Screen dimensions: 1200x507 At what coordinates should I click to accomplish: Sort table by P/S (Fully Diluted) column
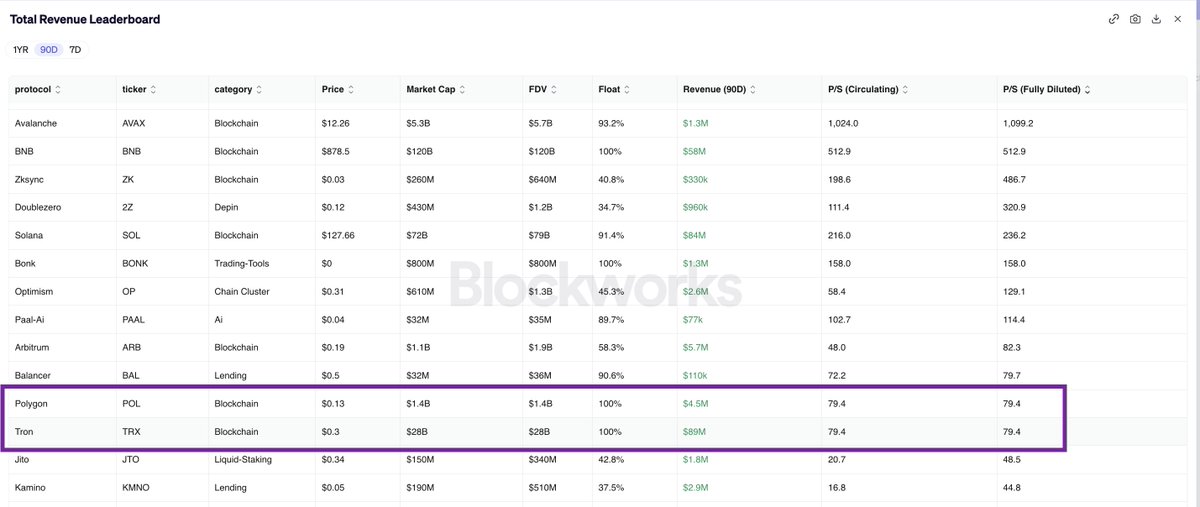pyautogui.click(x=1047, y=89)
